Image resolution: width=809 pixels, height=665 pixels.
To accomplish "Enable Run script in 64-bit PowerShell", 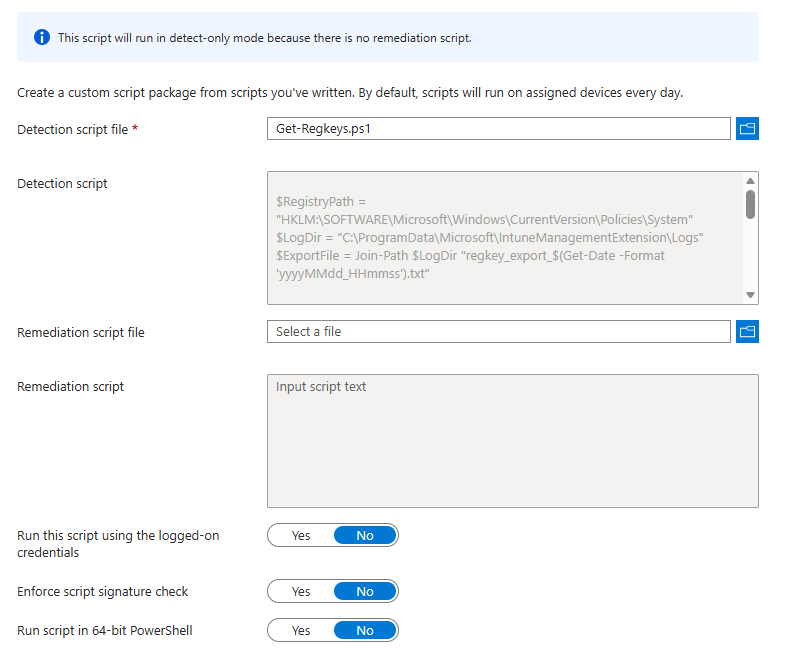I will pyautogui.click(x=301, y=631).
